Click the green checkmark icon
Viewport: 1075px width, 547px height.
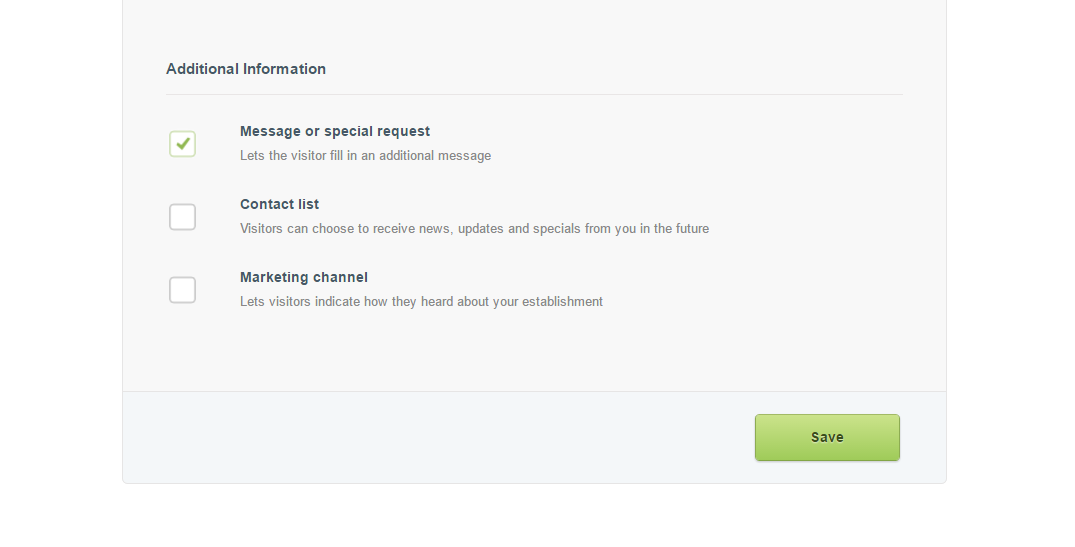tap(183, 143)
